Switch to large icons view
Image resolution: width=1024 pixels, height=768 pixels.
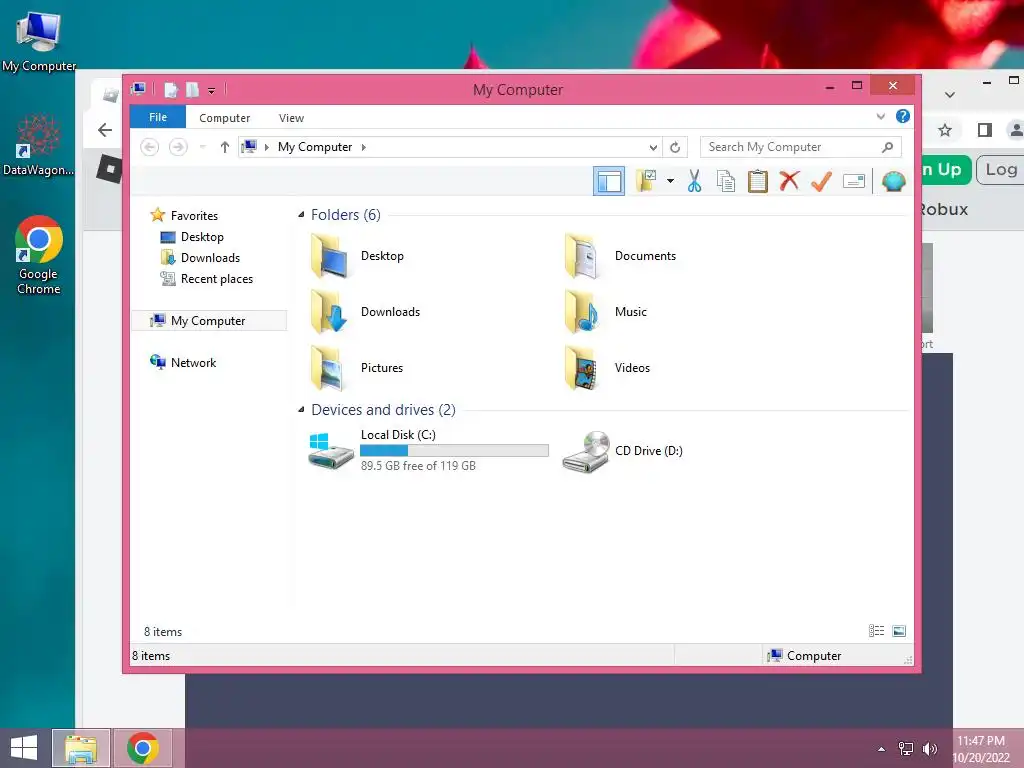899,631
